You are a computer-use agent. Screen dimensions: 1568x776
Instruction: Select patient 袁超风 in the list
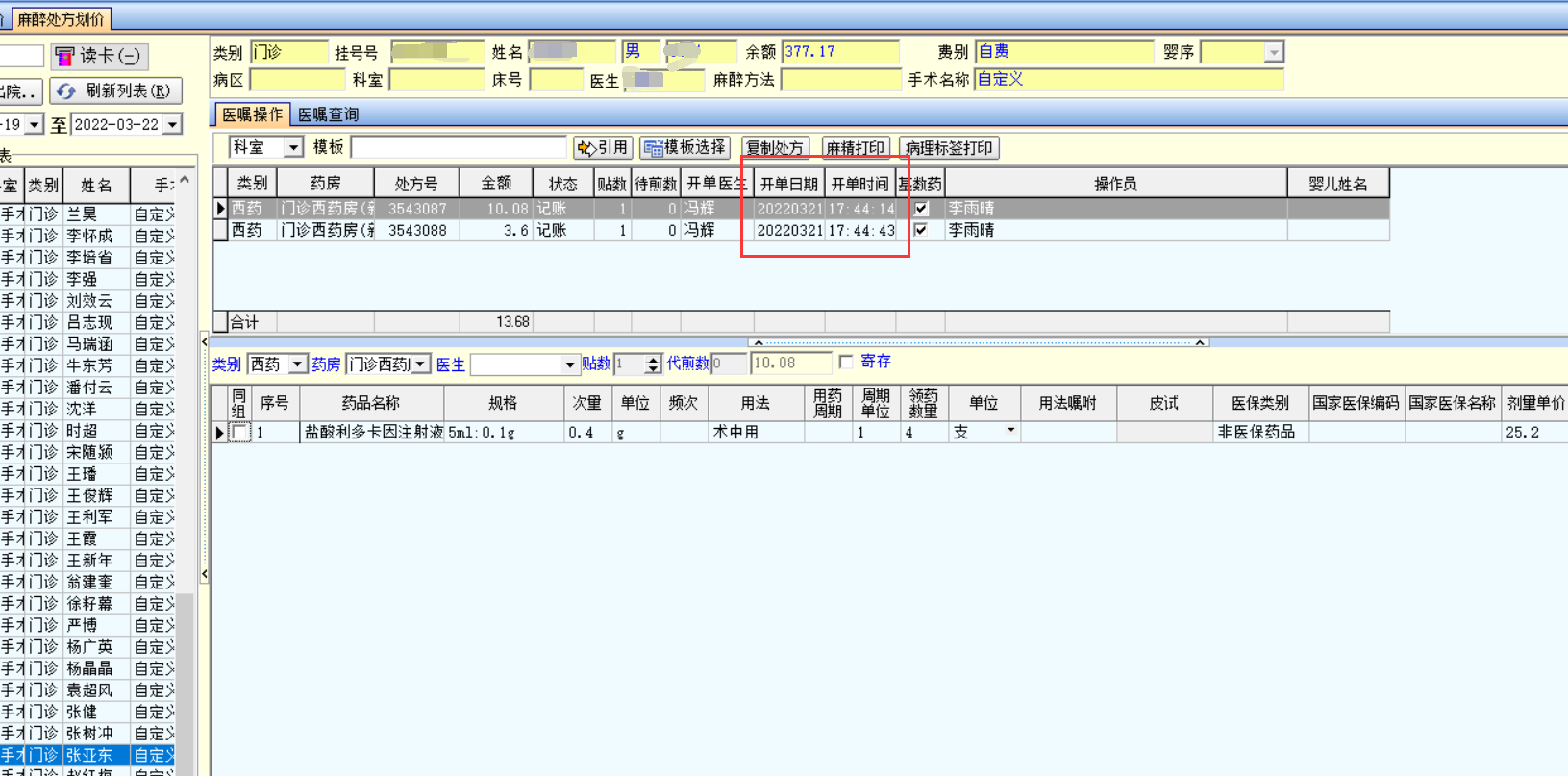89,690
